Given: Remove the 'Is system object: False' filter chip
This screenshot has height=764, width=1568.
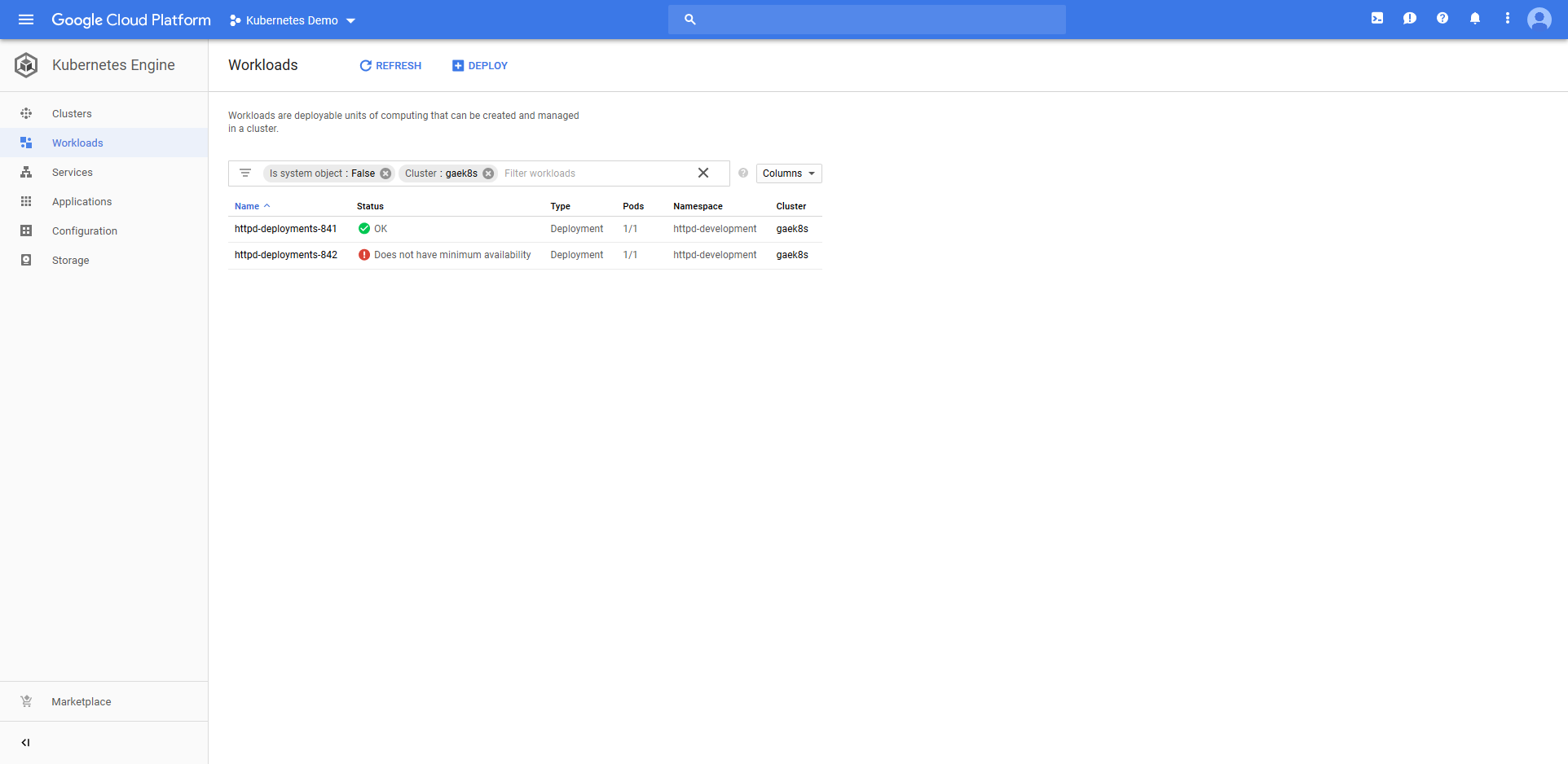Looking at the screenshot, I should 385,173.
